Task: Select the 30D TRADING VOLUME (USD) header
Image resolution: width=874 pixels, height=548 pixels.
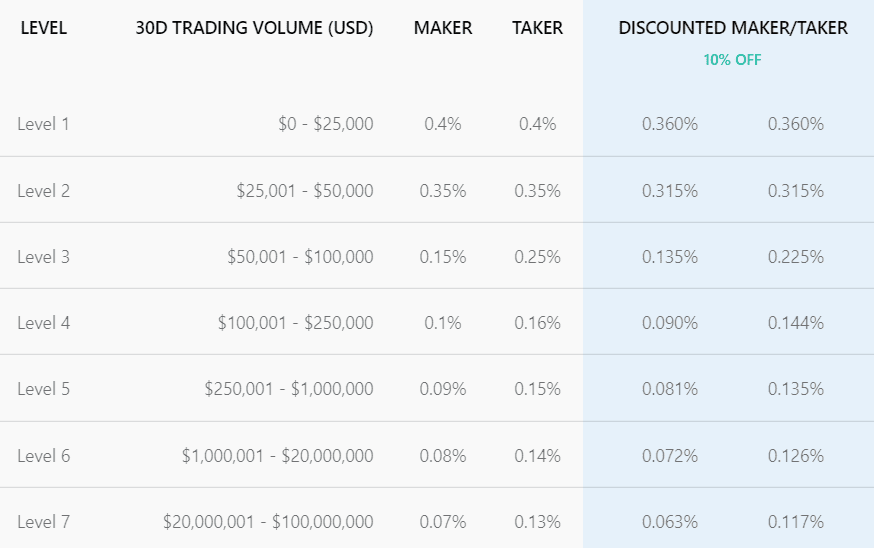Action: (x=254, y=28)
